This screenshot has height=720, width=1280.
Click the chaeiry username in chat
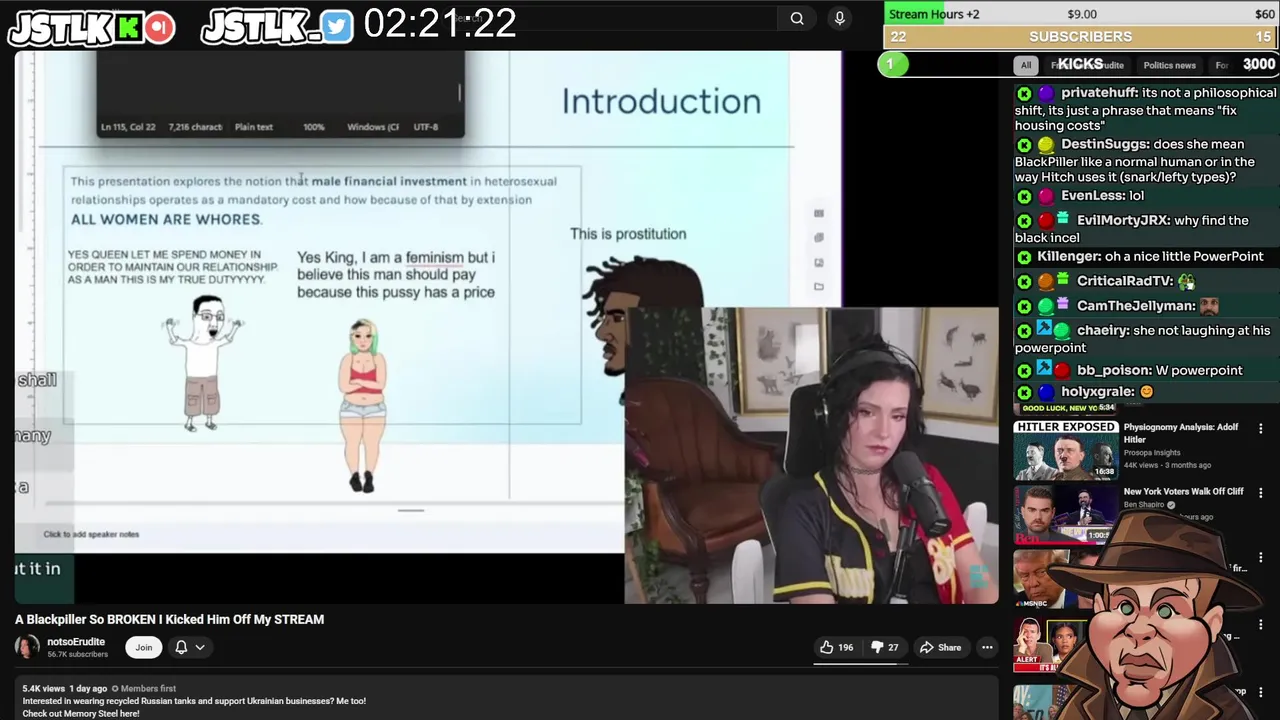1103,330
